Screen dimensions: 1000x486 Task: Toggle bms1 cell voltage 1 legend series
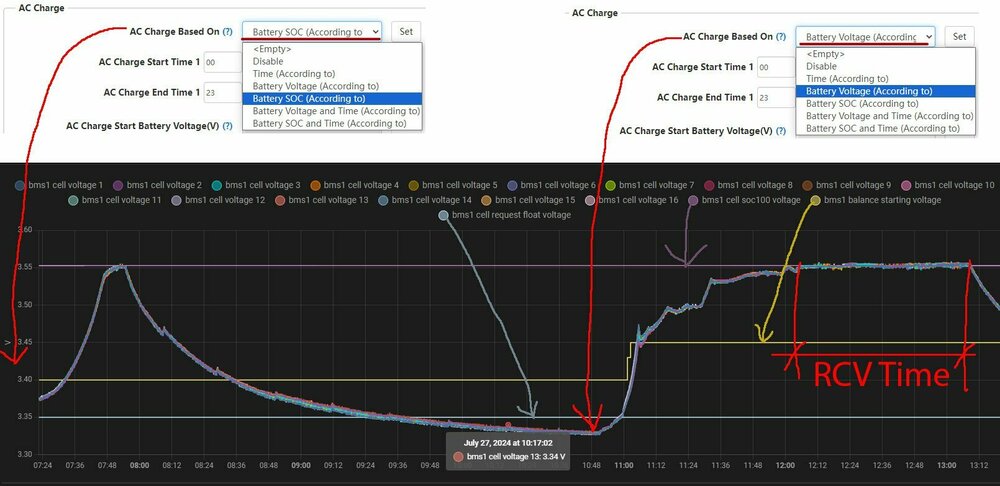59,185
